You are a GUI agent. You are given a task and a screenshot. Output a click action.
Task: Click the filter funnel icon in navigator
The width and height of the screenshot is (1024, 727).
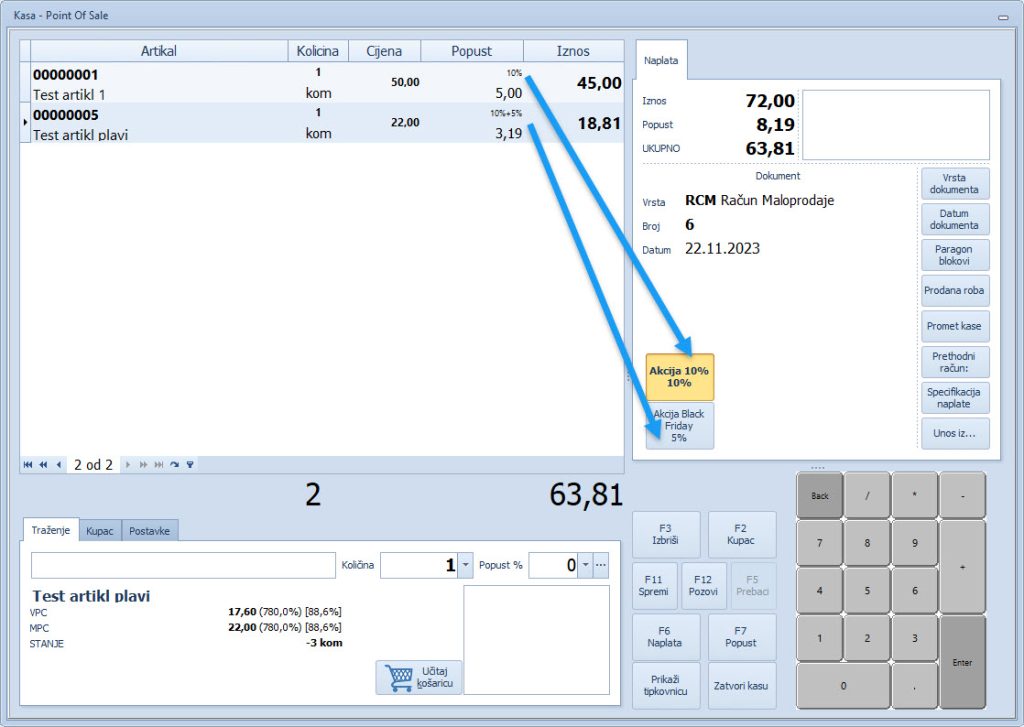click(190, 464)
